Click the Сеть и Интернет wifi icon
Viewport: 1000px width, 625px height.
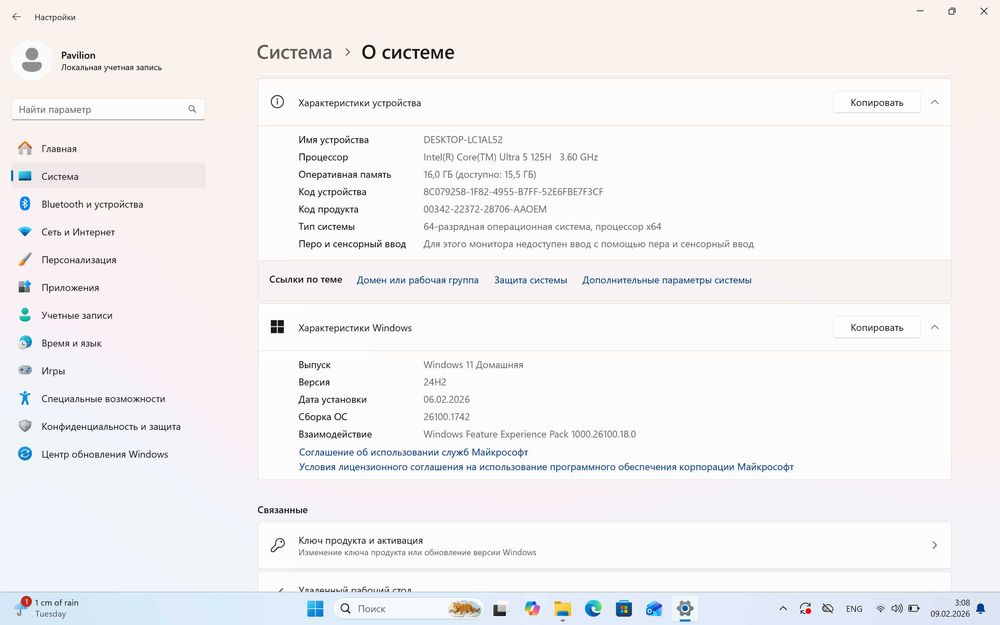click(25, 232)
